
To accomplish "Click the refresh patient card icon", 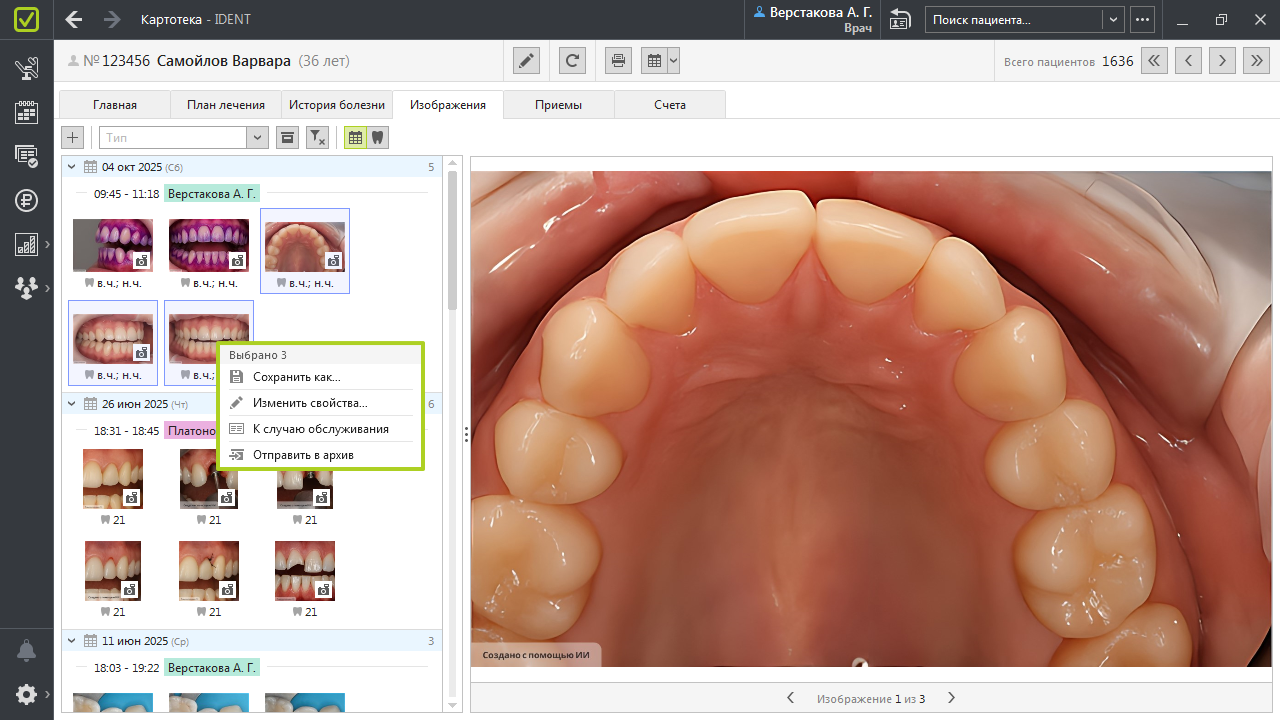I will pyautogui.click(x=572, y=61).
